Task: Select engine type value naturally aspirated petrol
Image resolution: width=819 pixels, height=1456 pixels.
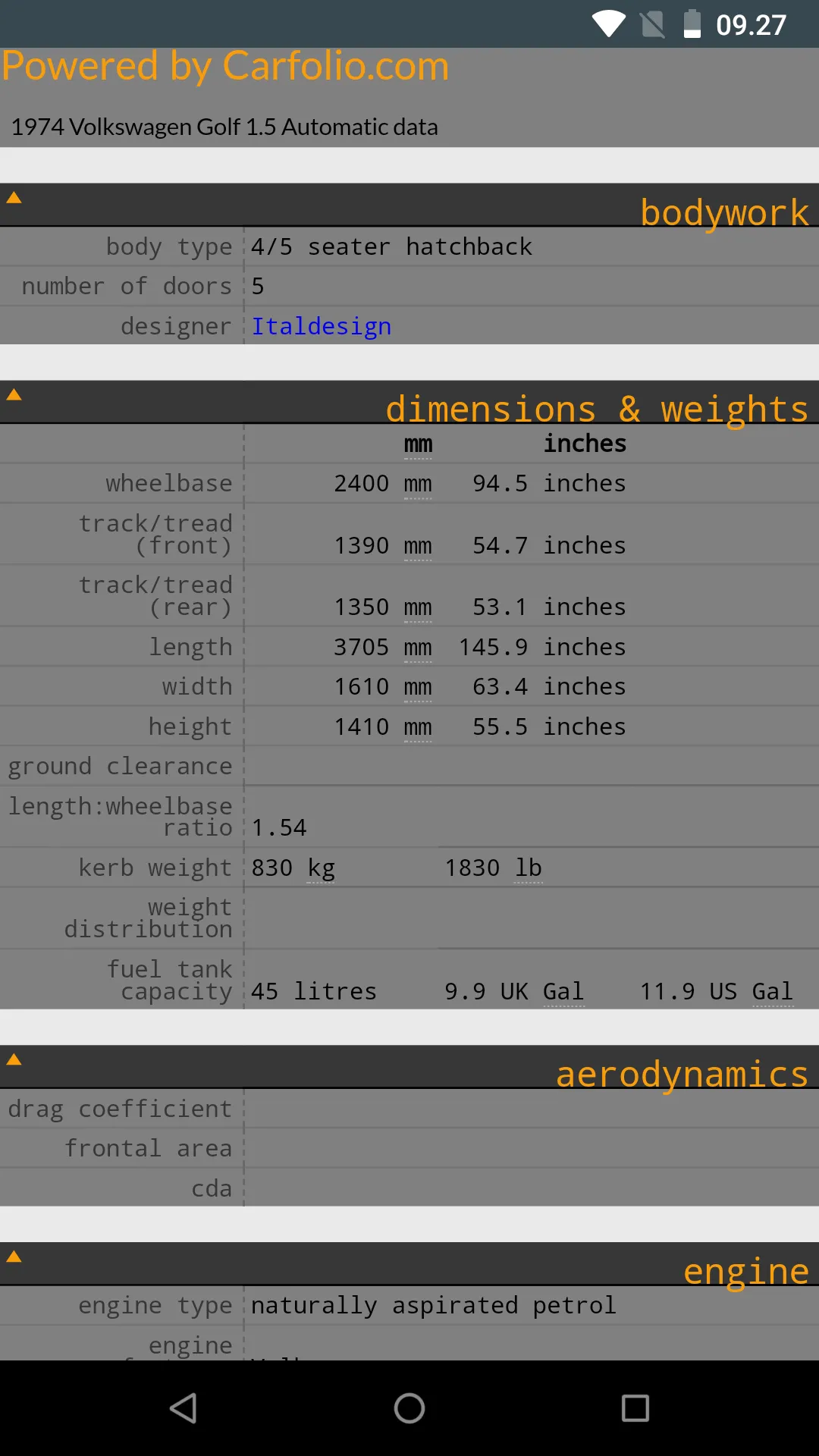Action: 434,1306
